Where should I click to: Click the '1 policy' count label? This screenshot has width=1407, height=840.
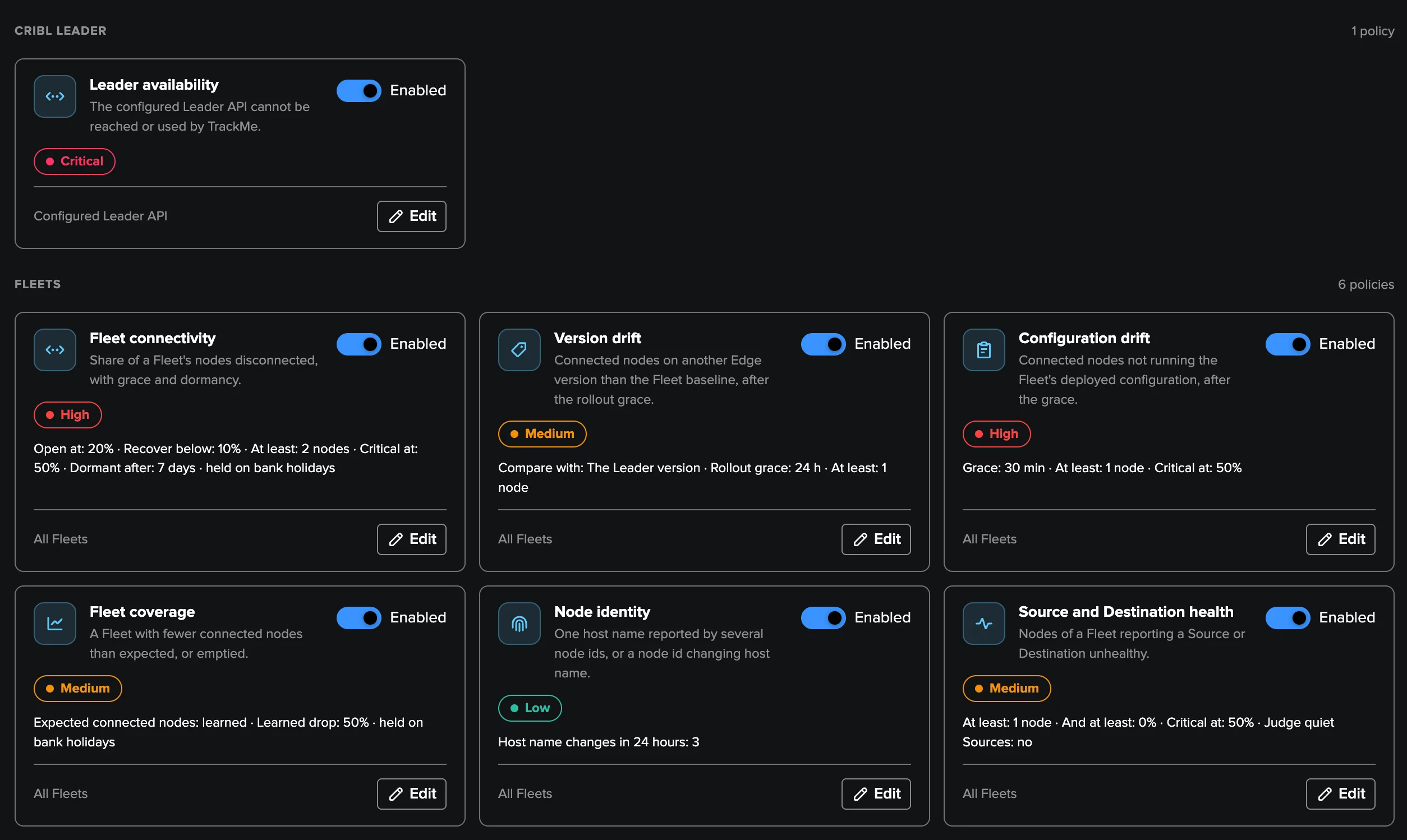1372,31
